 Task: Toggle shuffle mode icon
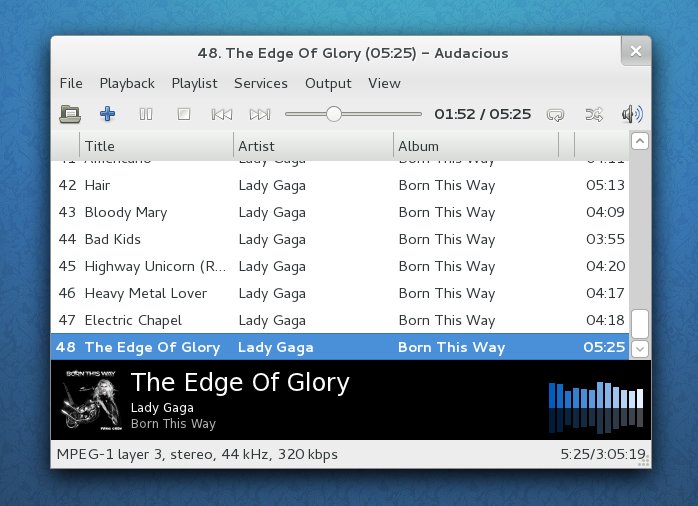594,115
